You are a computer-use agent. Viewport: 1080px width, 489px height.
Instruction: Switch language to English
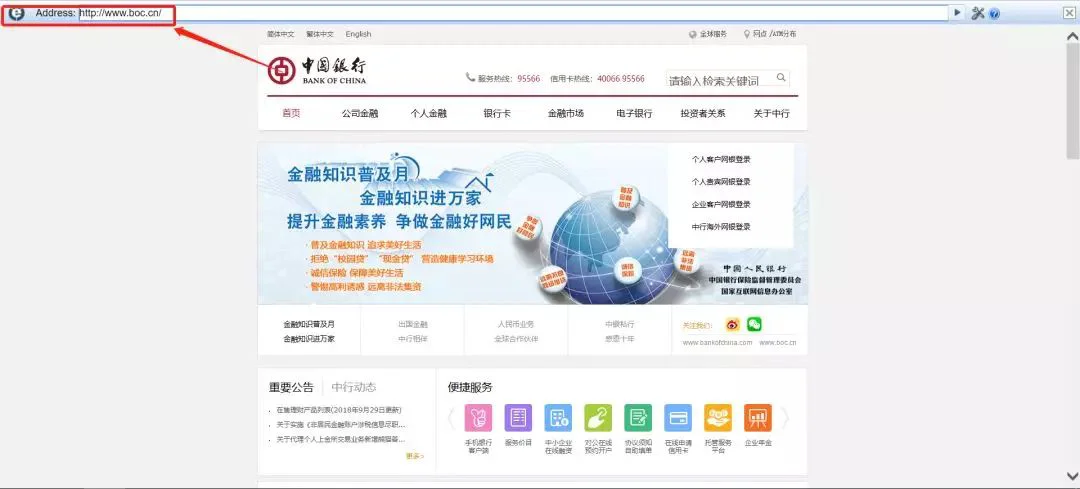click(358, 34)
